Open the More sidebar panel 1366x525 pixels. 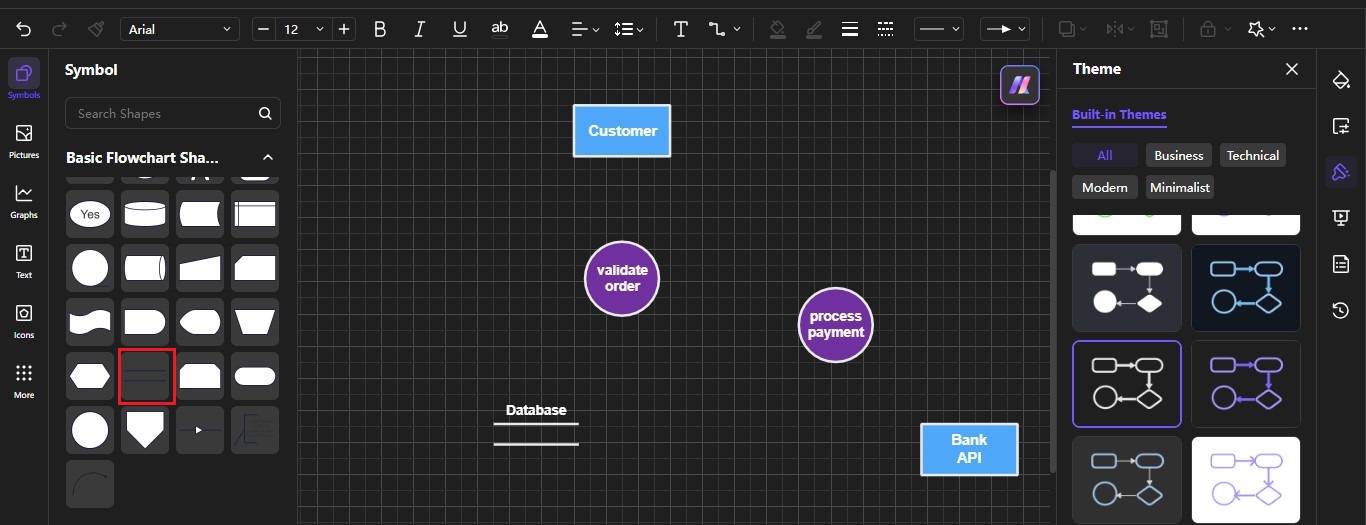[24, 381]
